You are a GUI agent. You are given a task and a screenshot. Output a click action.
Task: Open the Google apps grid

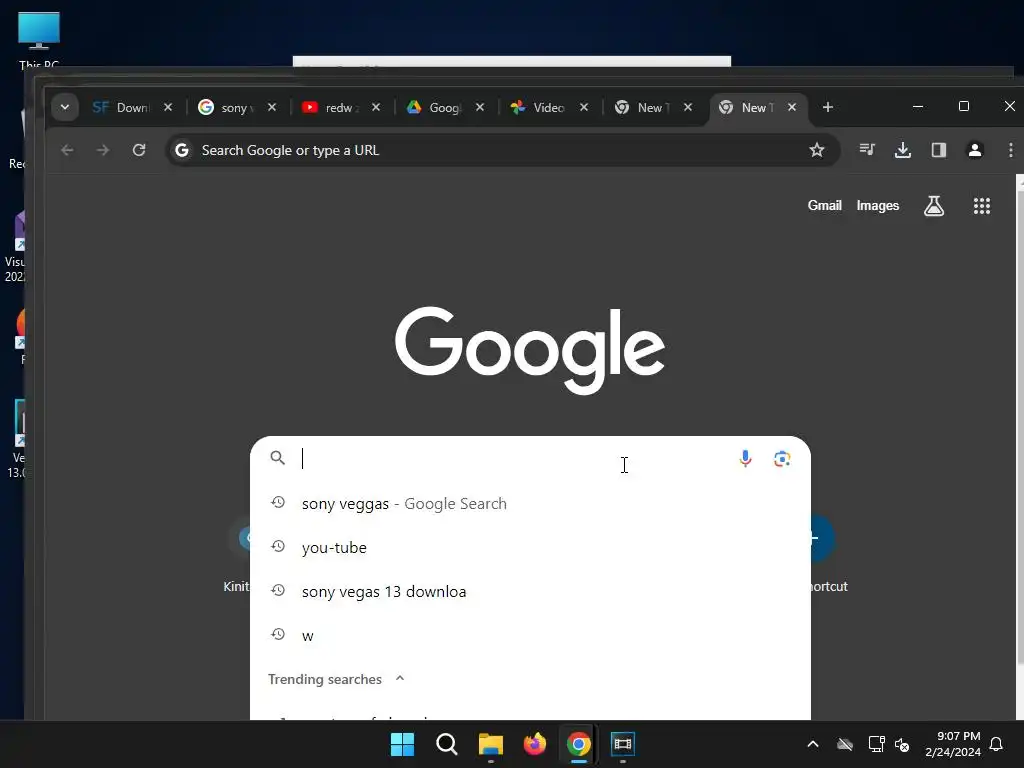982,206
